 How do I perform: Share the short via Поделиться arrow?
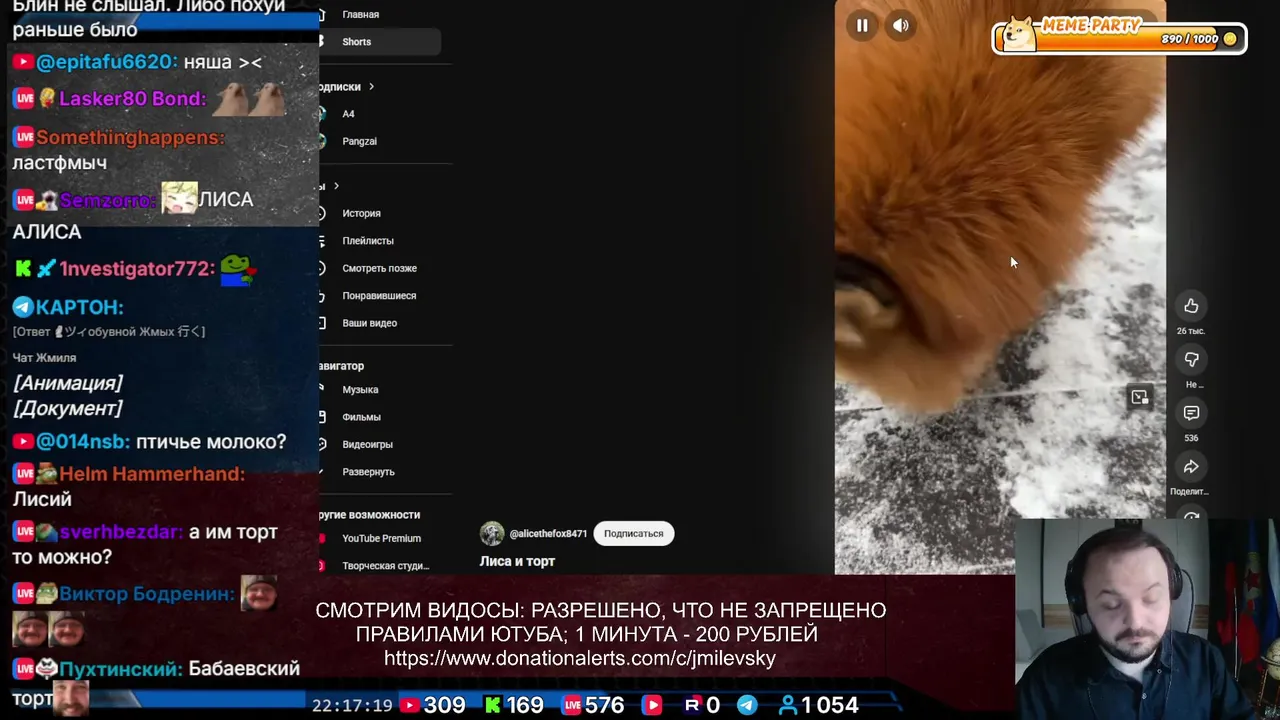(1191, 467)
